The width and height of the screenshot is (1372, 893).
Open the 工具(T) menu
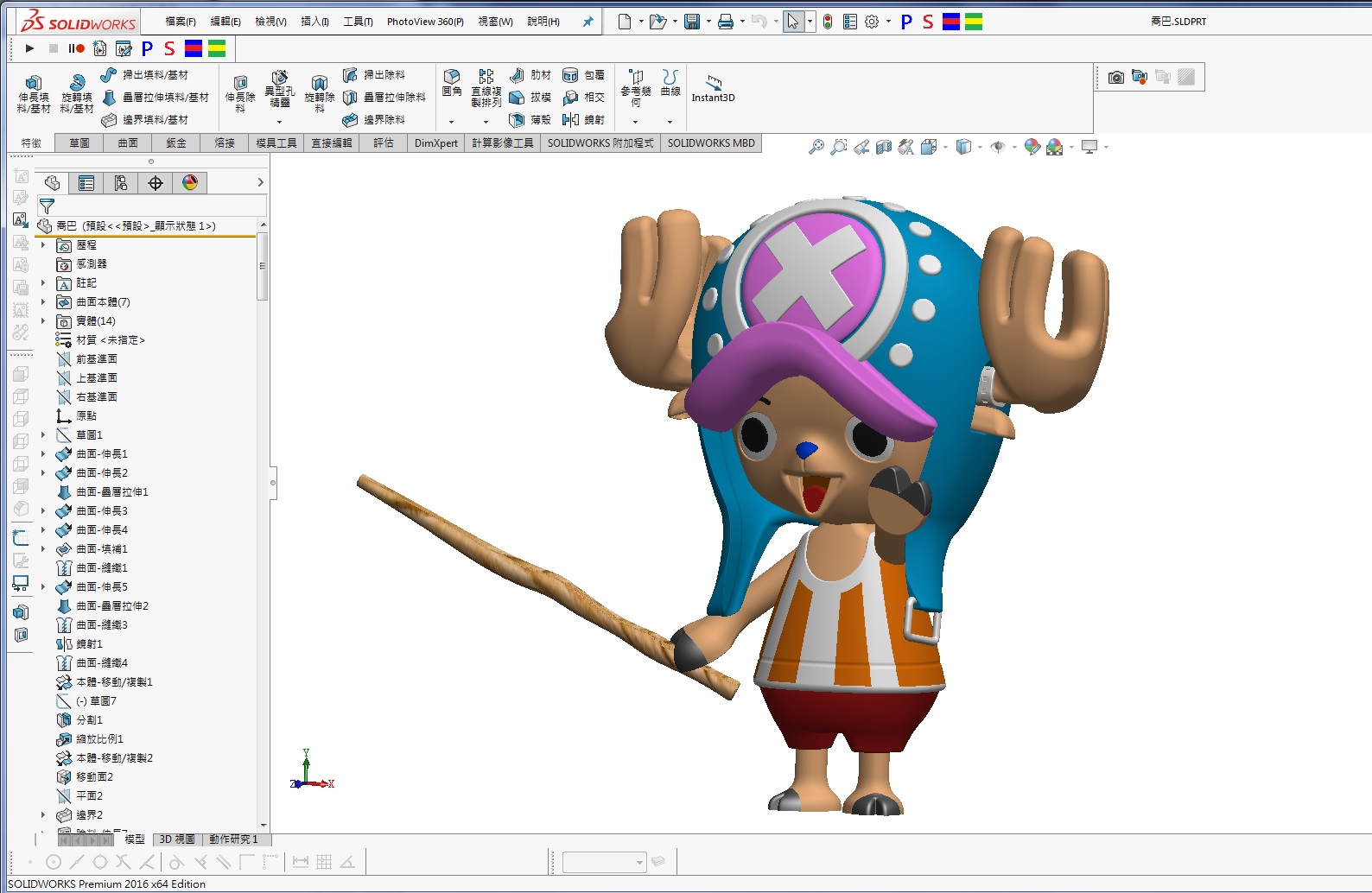(x=358, y=22)
